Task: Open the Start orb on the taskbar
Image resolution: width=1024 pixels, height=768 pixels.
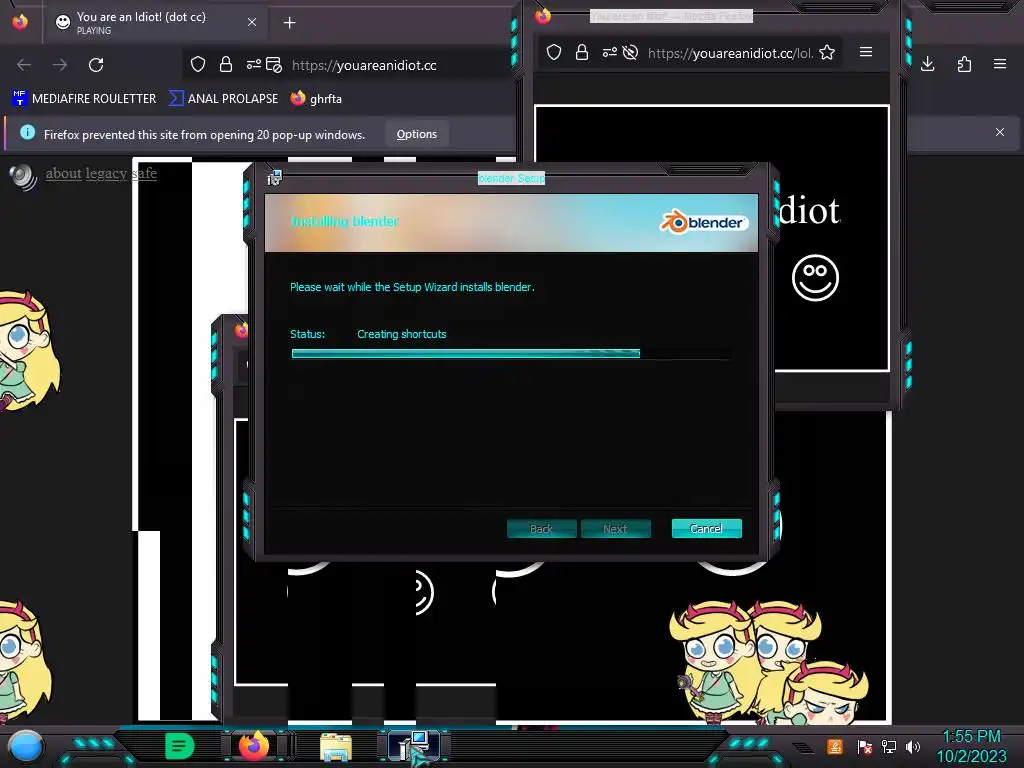Action: (26, 746)
